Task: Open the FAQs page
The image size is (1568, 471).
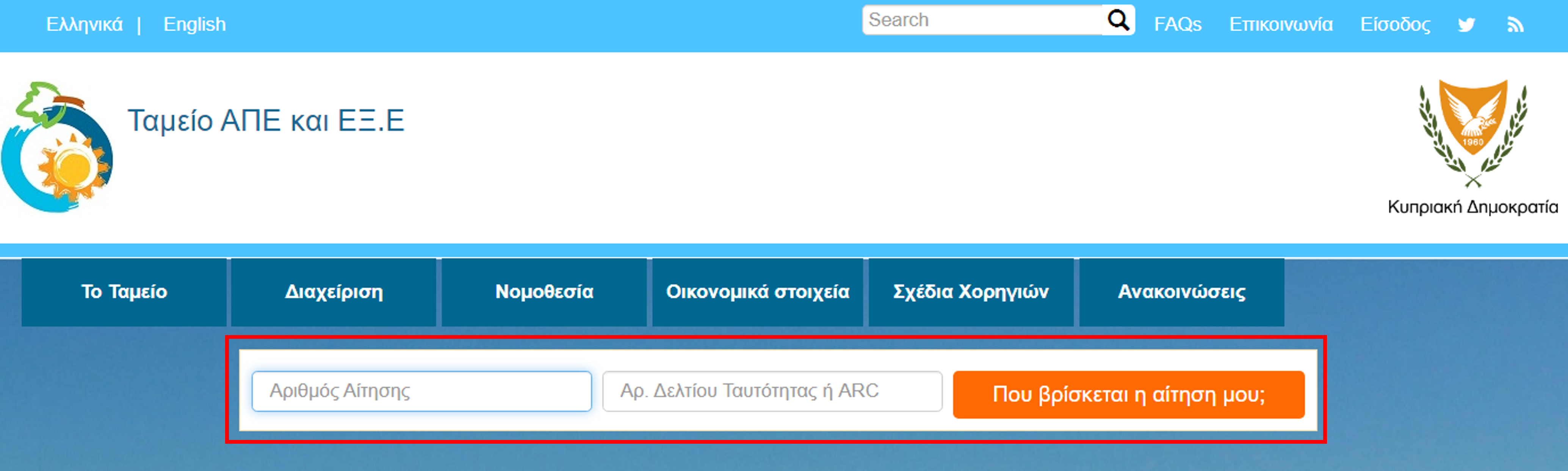Action: coord(1177,24)
